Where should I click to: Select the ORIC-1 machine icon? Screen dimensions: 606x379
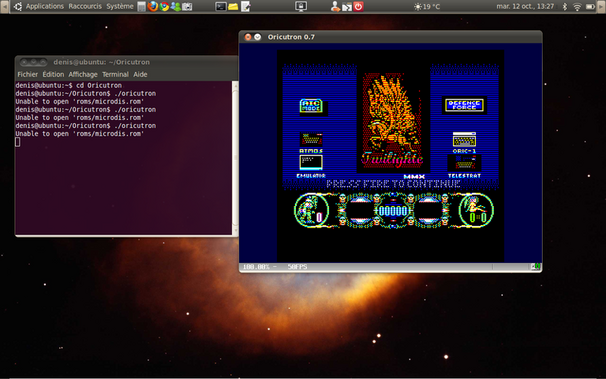464,143
